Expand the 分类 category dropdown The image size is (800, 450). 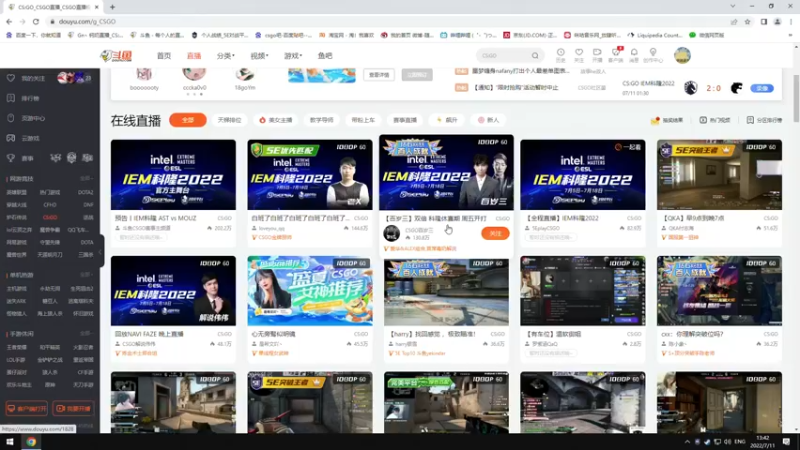click(x=226, y=56)
